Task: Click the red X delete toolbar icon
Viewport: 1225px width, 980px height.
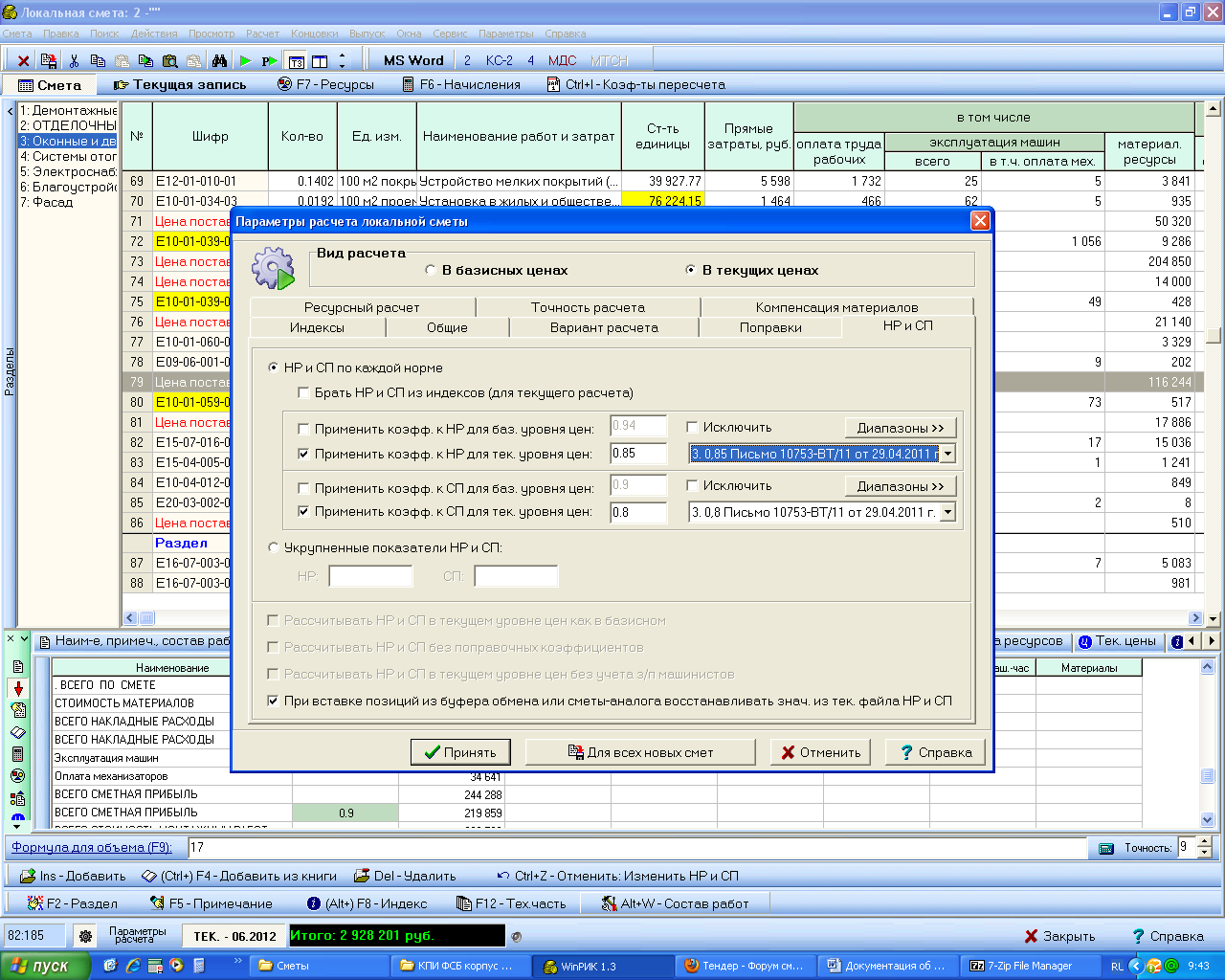Action: click(24, 60)
